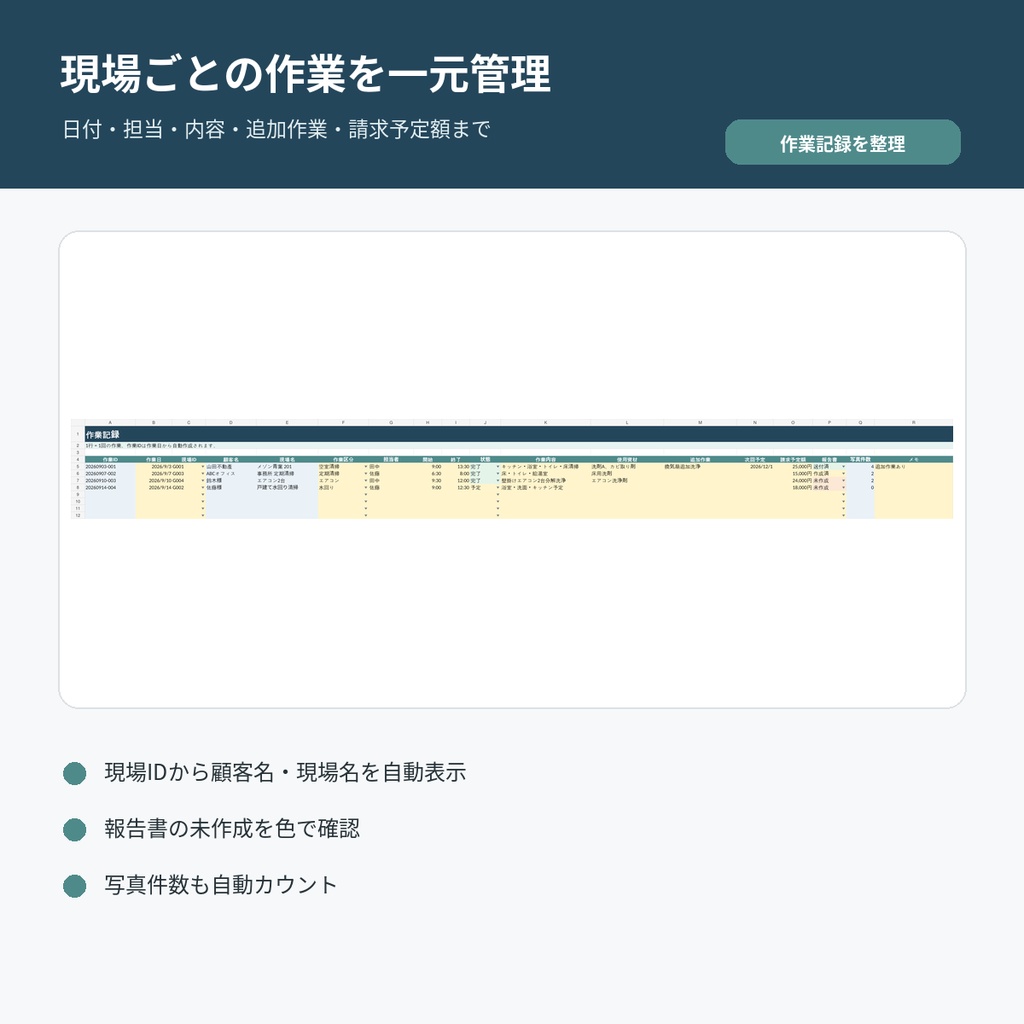Click the customer cell 山田不動産
Screen dimensions: 1024x1024
click(231, 466)
